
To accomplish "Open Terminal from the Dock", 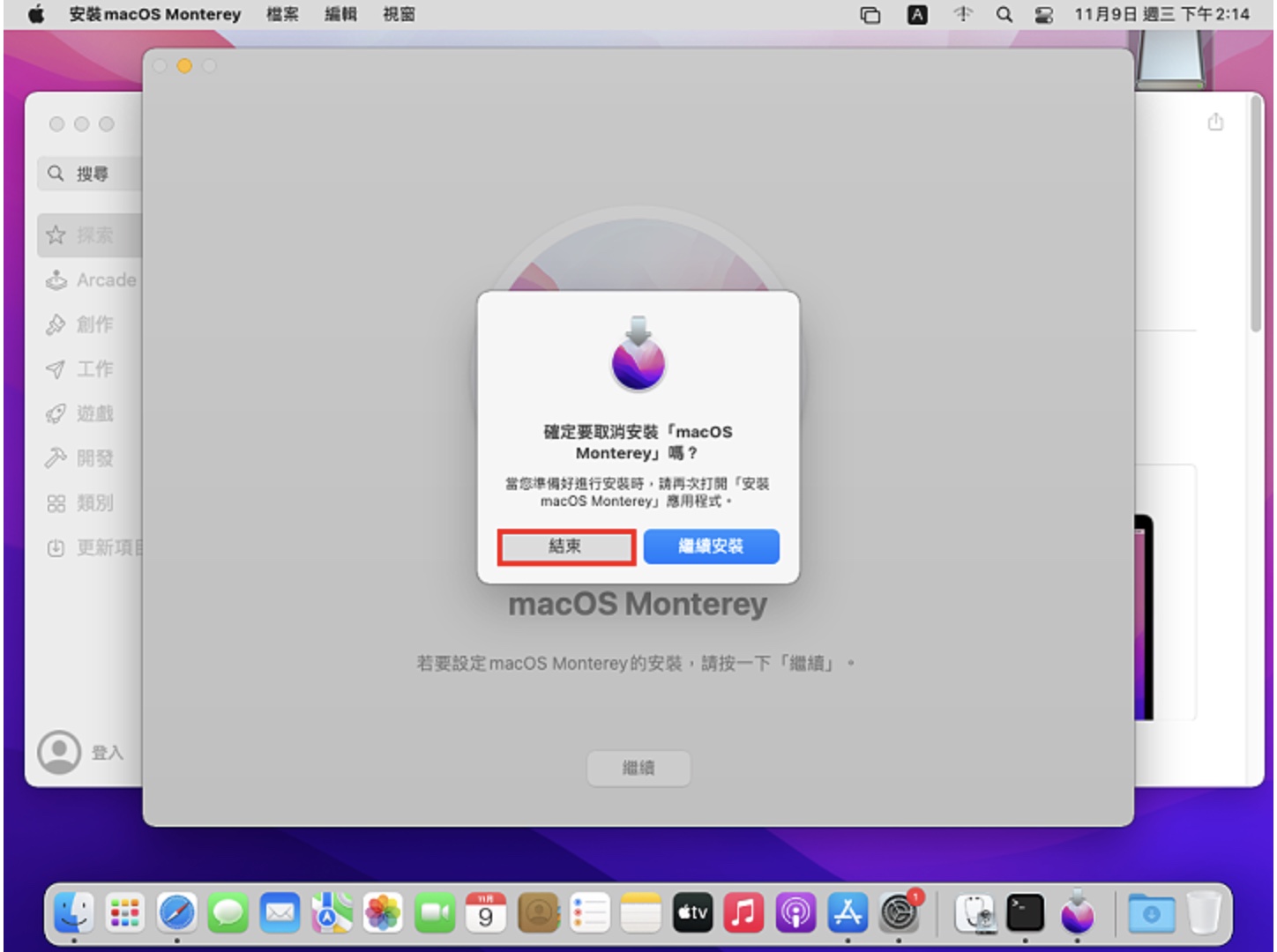I will coord(1026,912).
